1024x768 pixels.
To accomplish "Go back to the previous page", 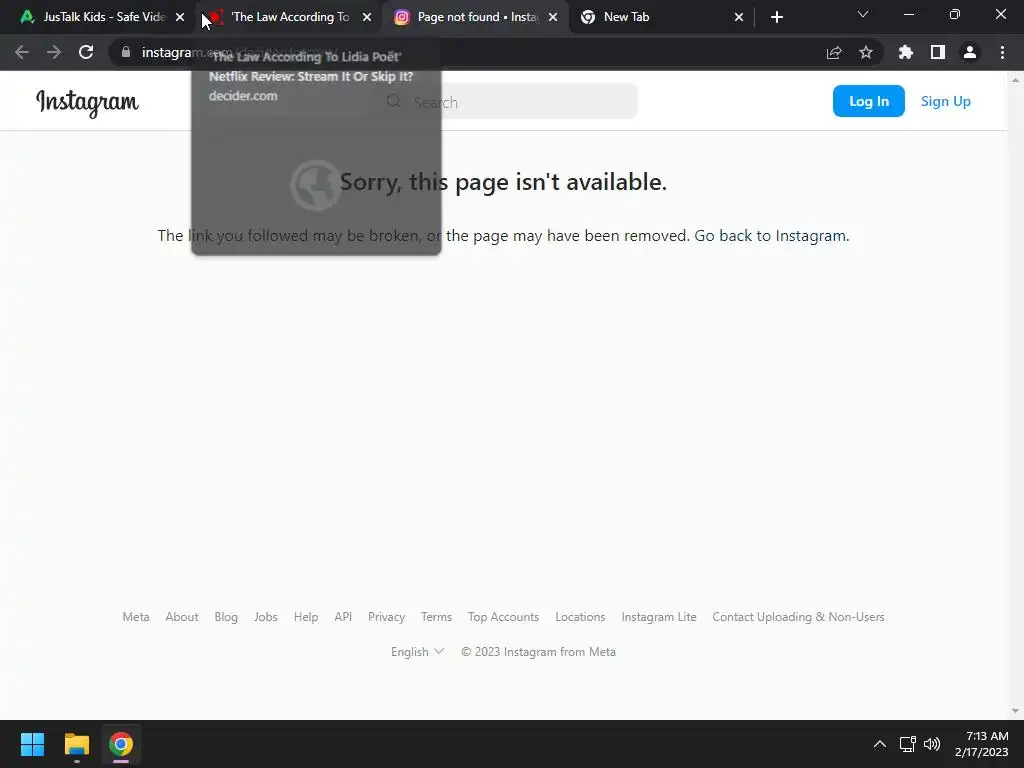I will [22, 52].
